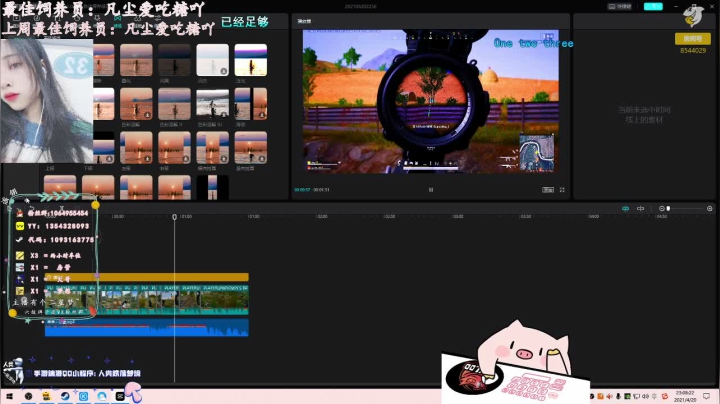
Task: Choose the white flash transition thumbnail
Action: 212,60
